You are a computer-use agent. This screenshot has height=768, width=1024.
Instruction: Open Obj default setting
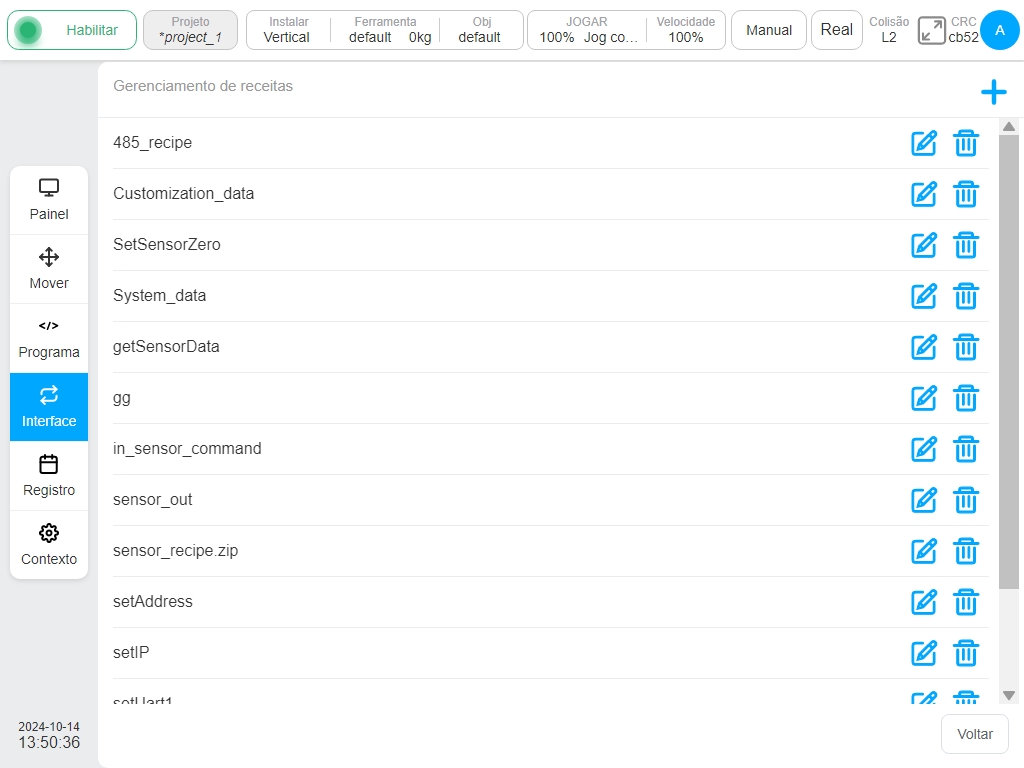click(480, 30)
